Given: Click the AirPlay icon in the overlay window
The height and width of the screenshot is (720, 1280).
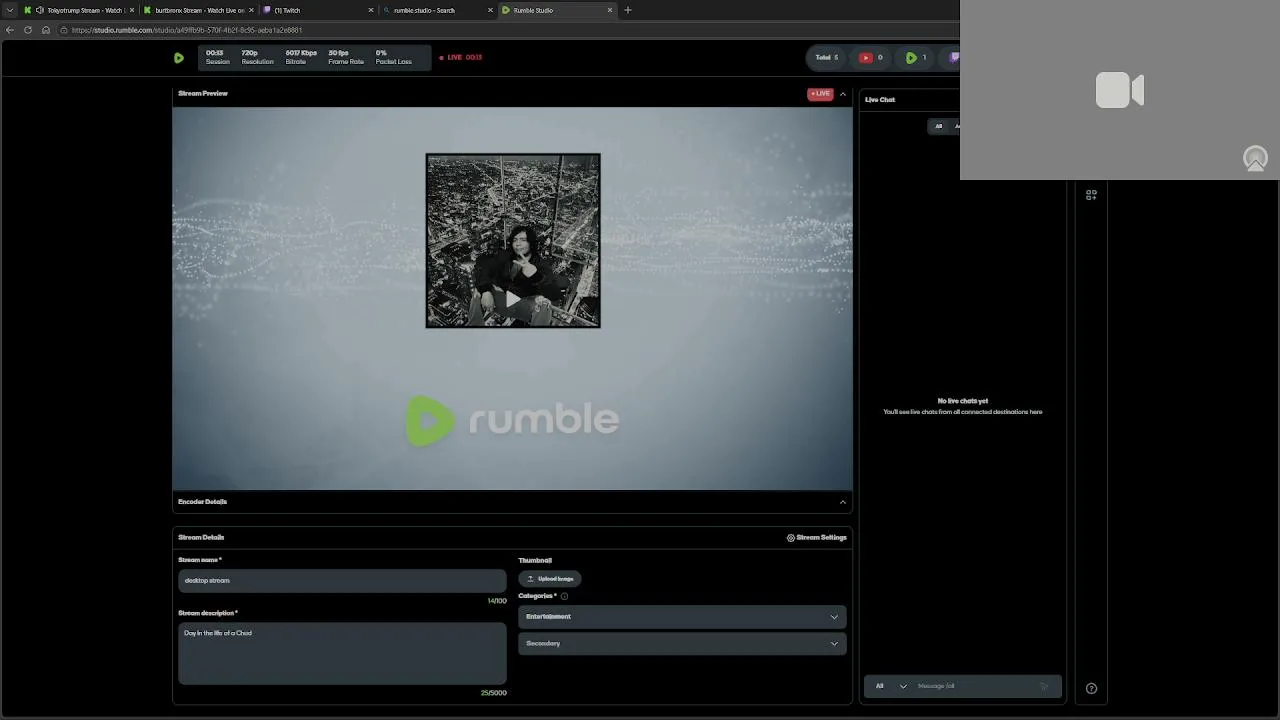Looking at the screenshot, I should (x=1255, y=158).
